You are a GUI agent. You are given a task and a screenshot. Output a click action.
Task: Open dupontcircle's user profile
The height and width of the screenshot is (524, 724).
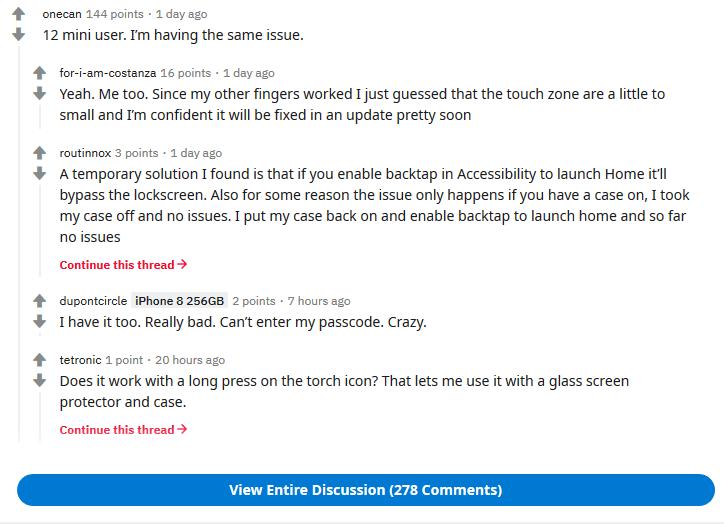93,301
